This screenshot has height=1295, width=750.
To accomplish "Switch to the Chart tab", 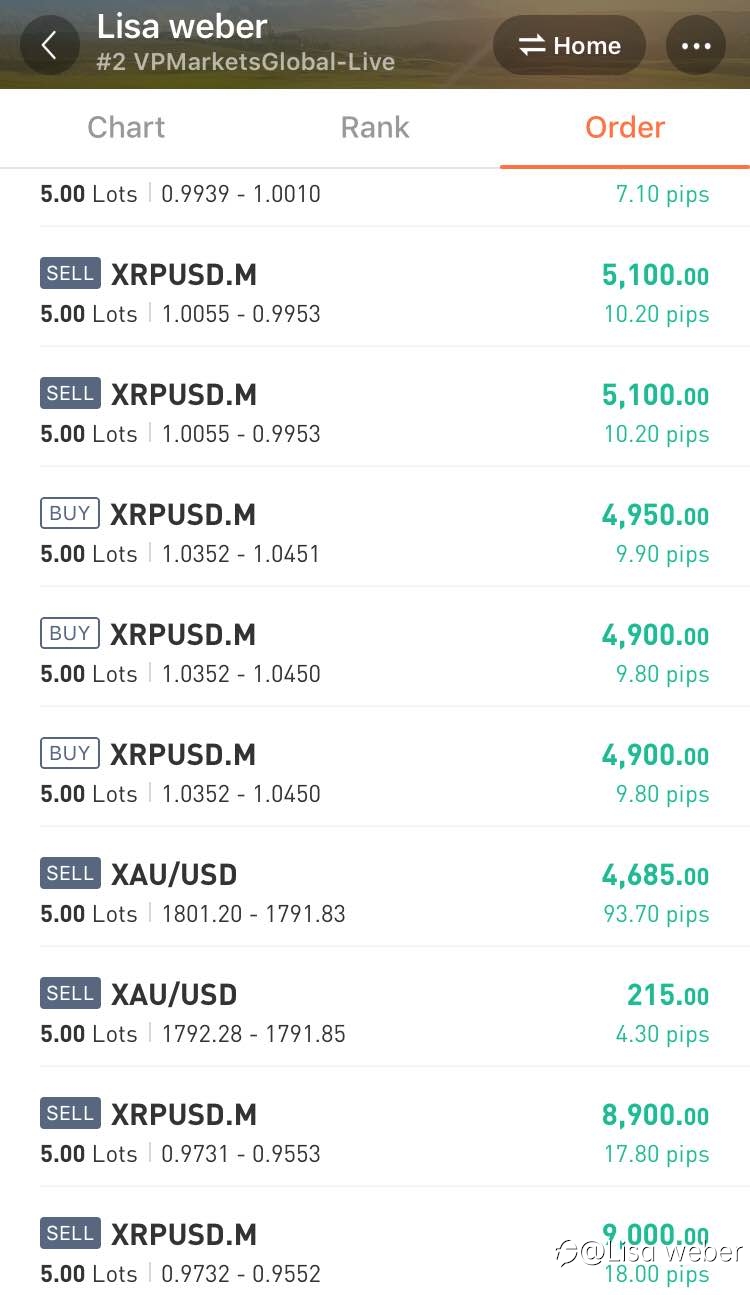I will (x=126, y=127).
